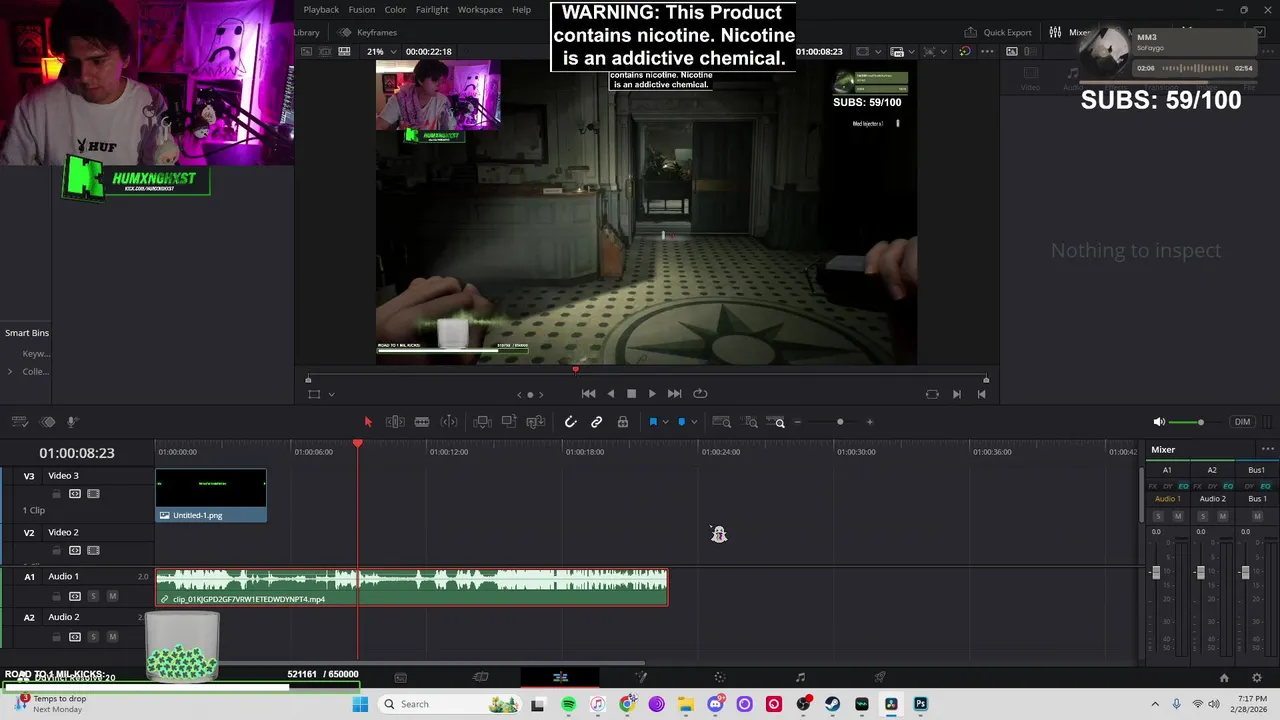This screenshot has width=1280, height=720.
Task: Toggle Linked Selection
Action: 596,422
